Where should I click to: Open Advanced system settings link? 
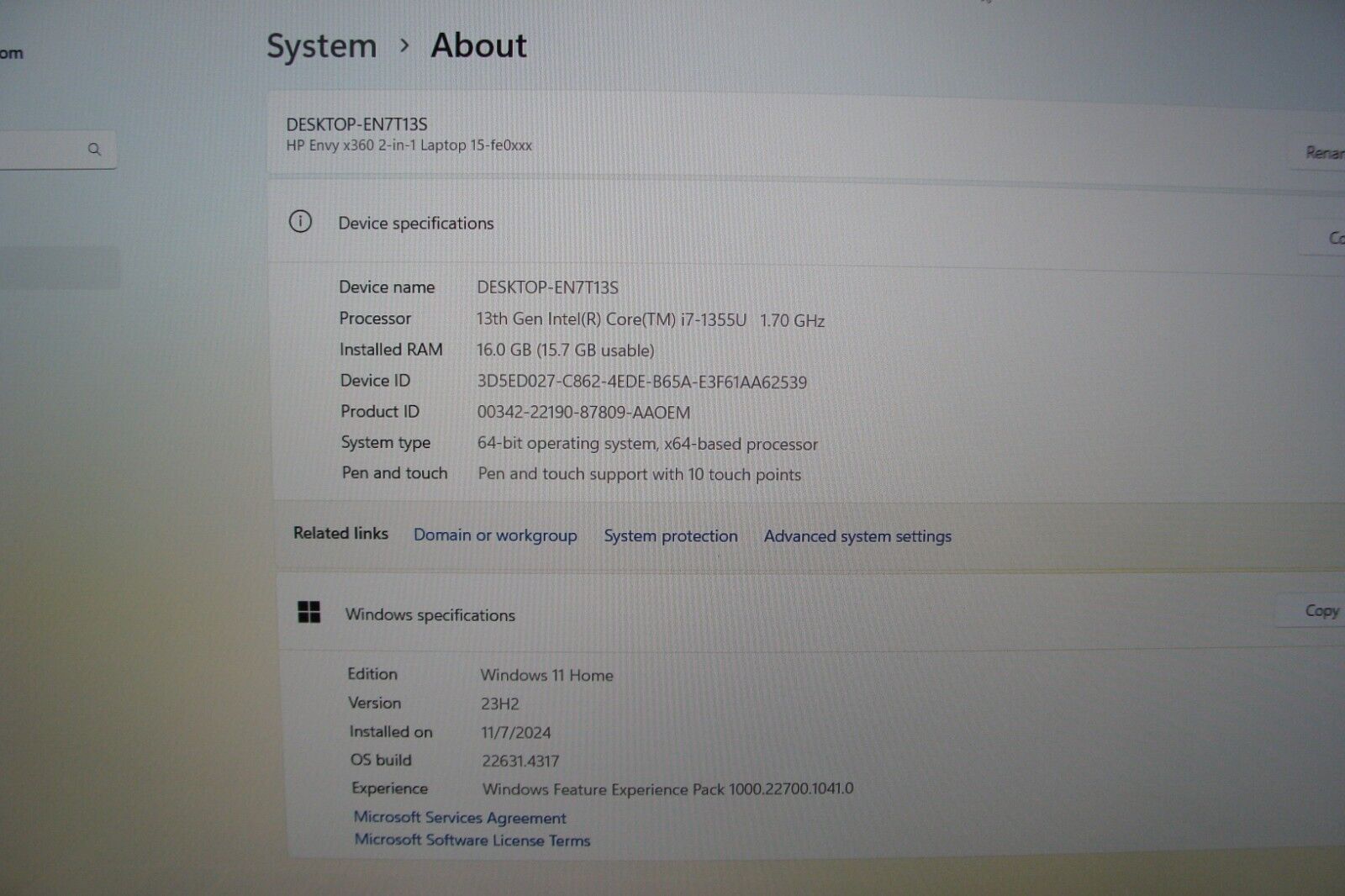(857, 536)
